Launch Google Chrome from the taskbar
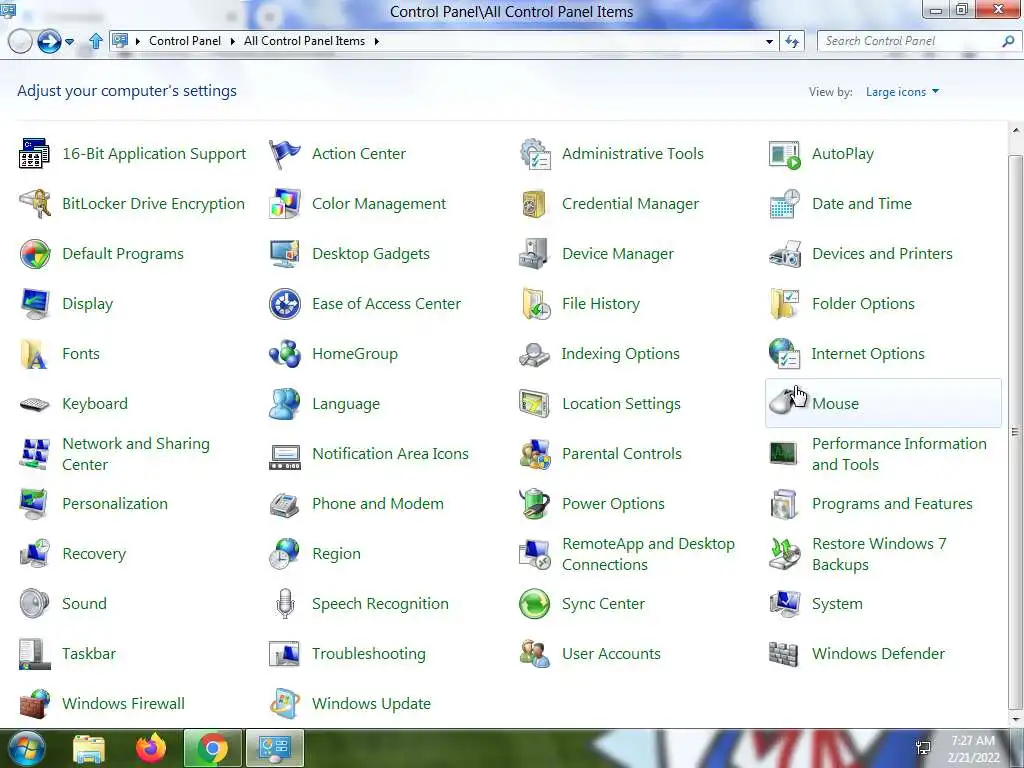The width and height of the screenshot is (1024, 768). pyautogui.click(x=213, y=748)
